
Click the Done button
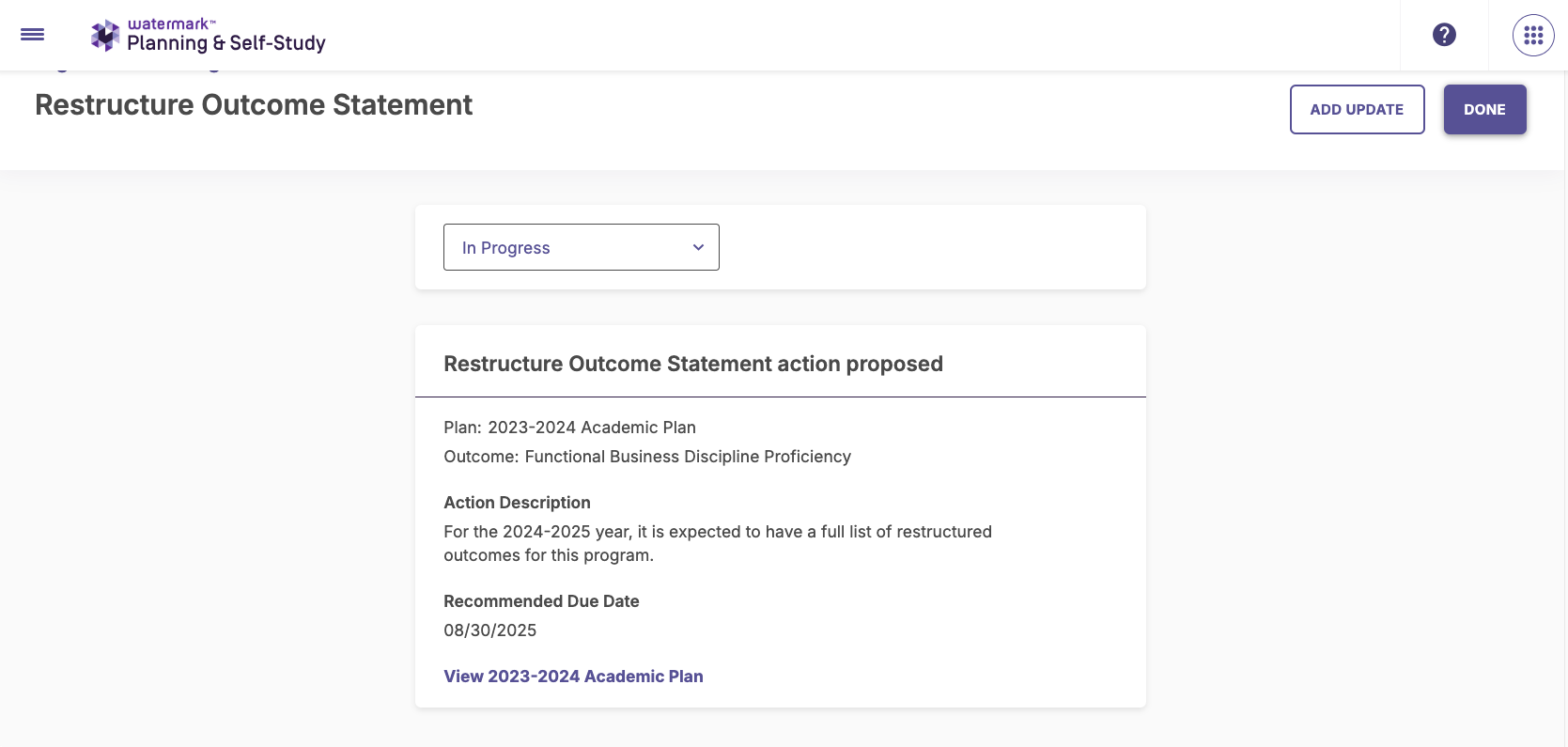click(x=1484, y=109)
